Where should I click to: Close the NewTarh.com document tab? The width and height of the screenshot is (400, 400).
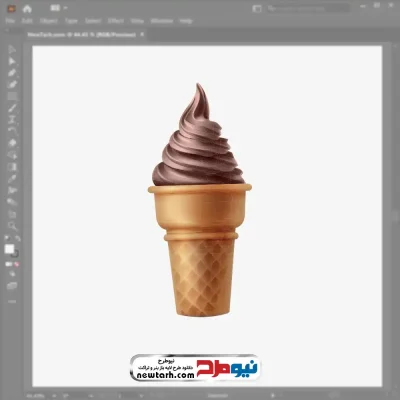coord(142,34)
